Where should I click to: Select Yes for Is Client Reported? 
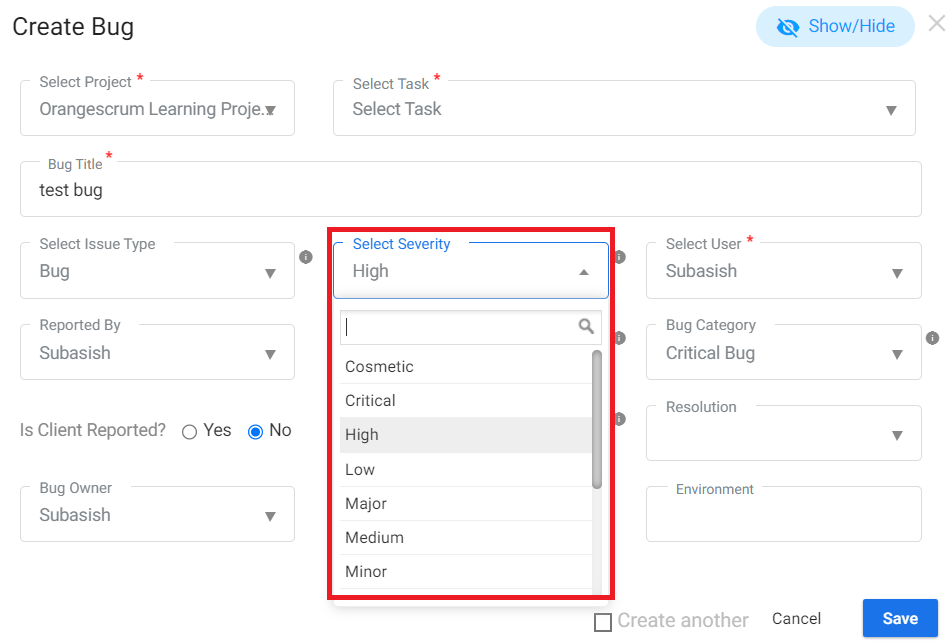[x=189, y=432]
